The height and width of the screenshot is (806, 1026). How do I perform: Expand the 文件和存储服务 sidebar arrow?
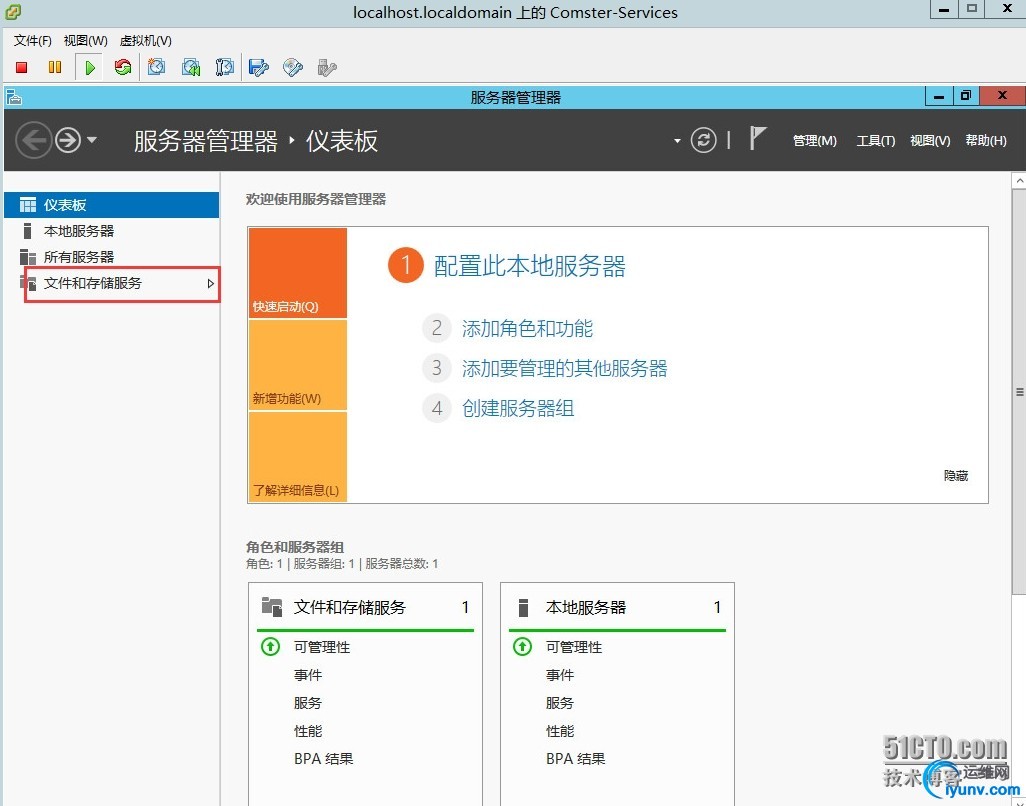coord(211,283)
